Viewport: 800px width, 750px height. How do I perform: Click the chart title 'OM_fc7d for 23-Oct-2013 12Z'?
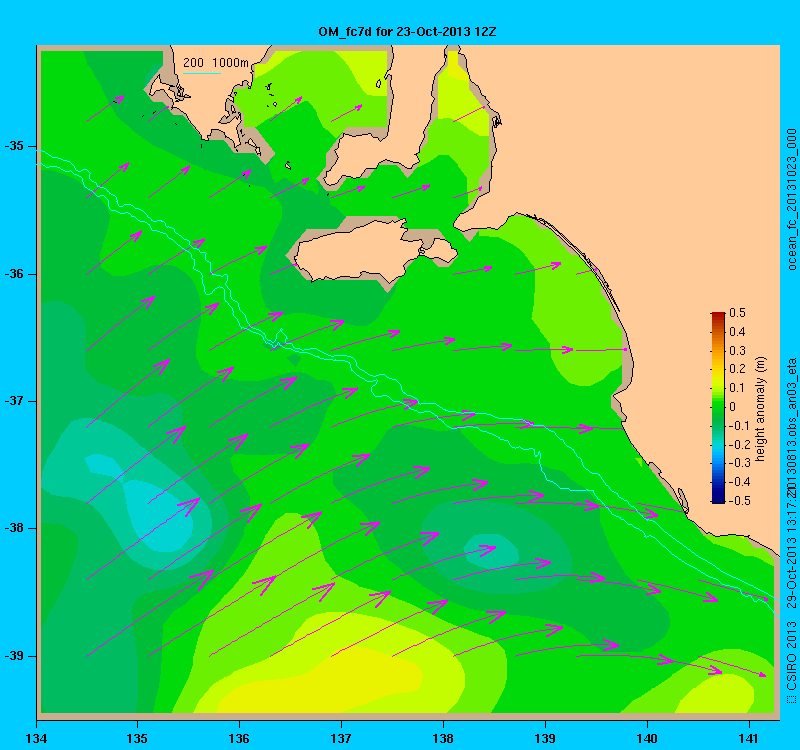coord(407,32)
